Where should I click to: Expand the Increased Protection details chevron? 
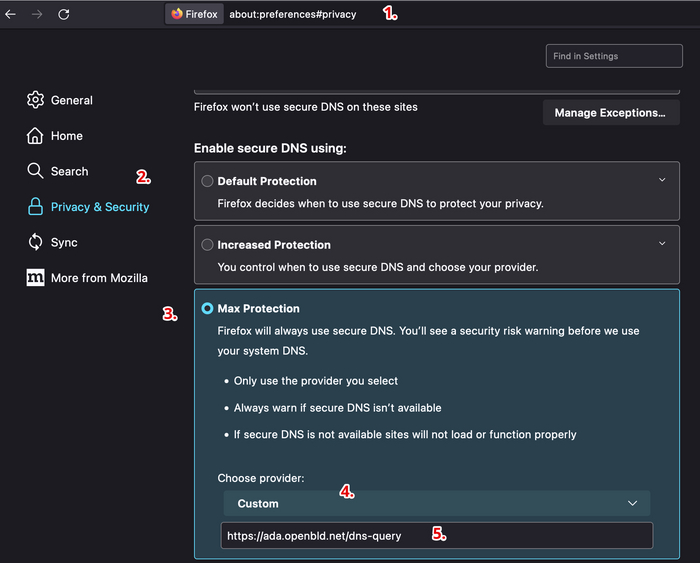coord(662,243)
